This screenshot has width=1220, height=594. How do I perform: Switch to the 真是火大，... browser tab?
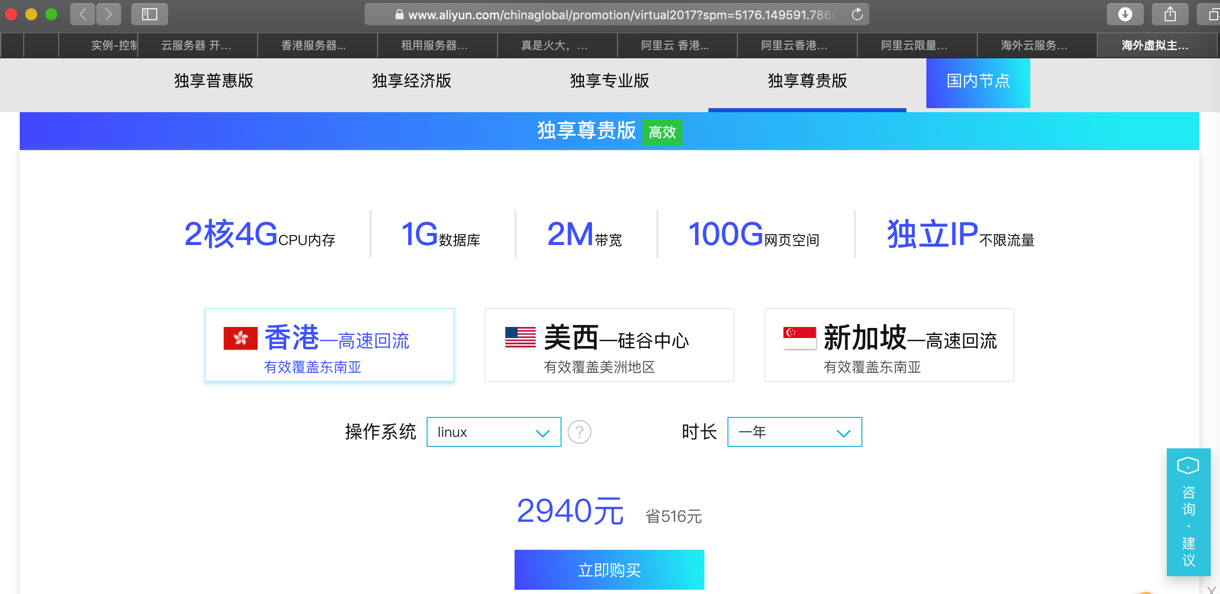pyautogui.click(x=557, y=45)
